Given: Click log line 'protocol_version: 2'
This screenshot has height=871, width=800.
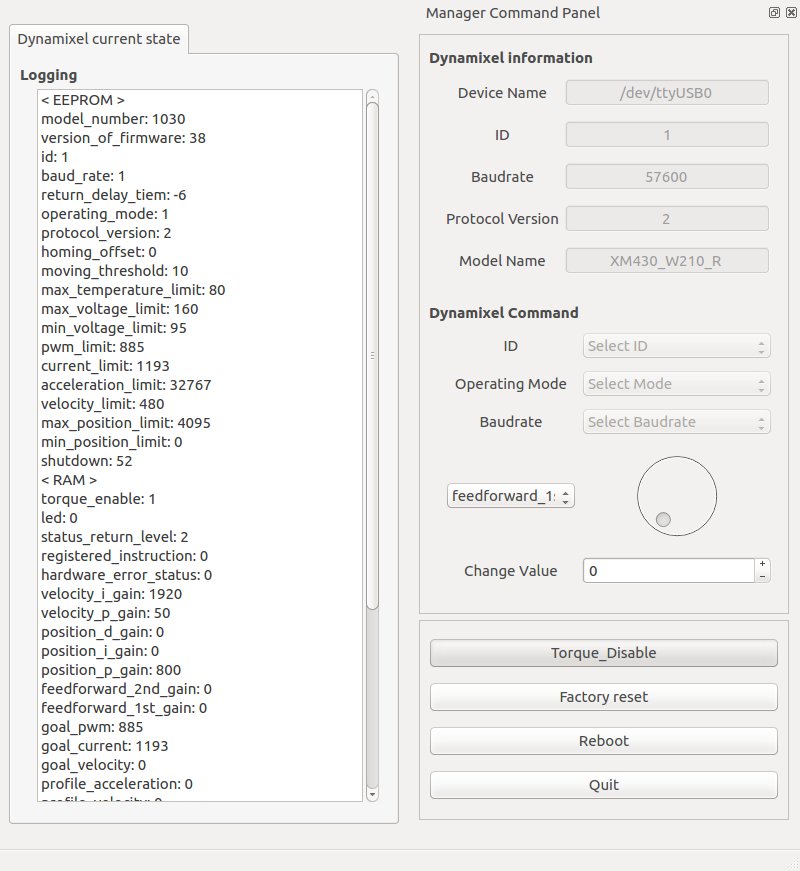Looking at the screenshot, I should [x=106, y=233].
